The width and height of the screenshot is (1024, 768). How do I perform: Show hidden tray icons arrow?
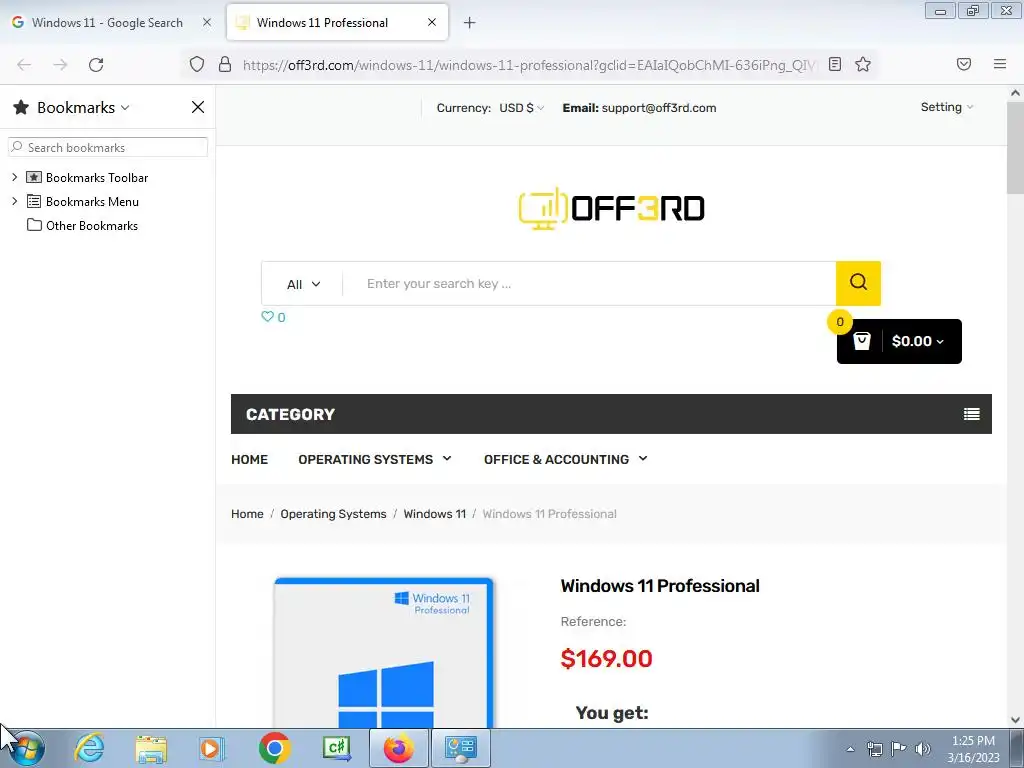click(x=850, y=749)
